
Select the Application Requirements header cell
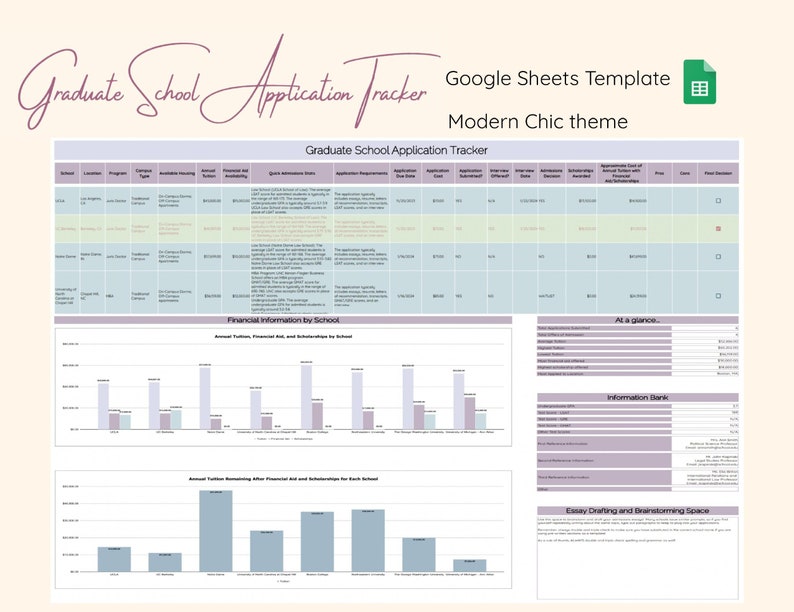click(362, 173)
